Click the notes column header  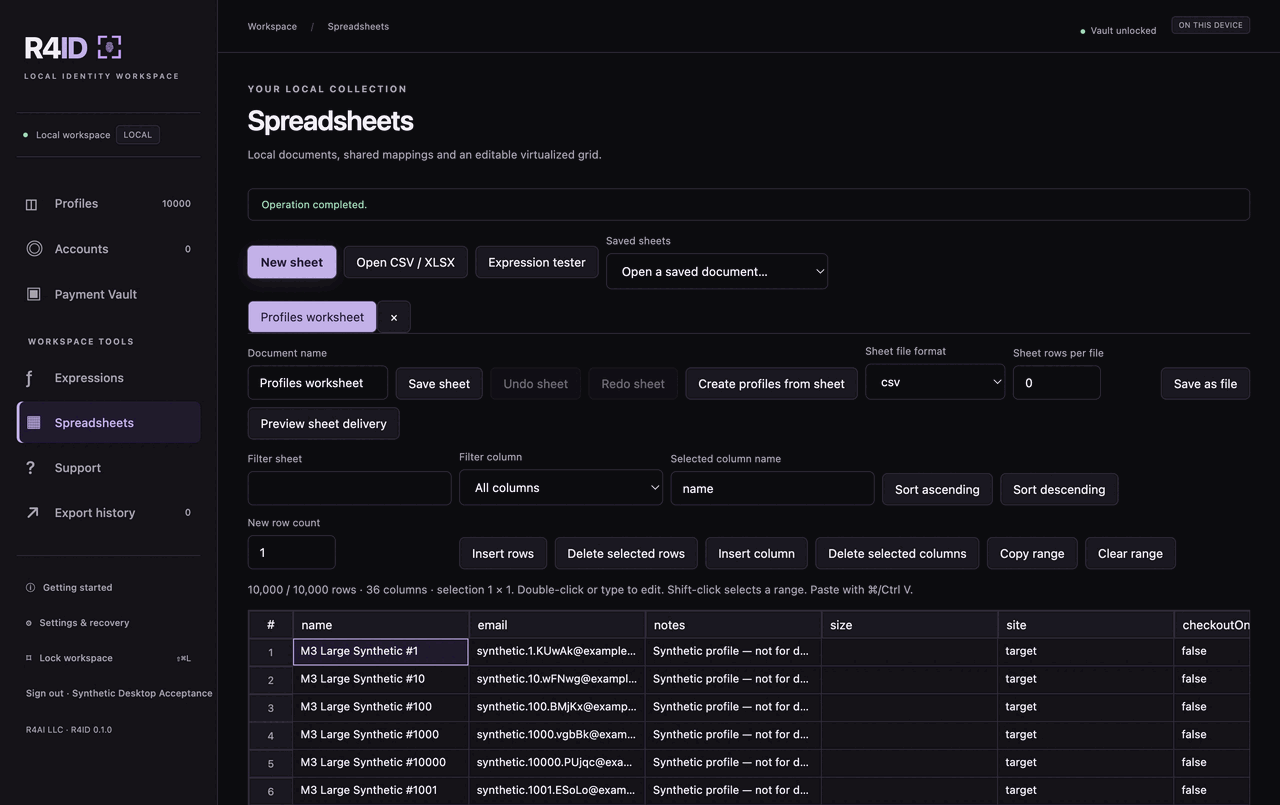pyautogui.click(x=733, y=625)
